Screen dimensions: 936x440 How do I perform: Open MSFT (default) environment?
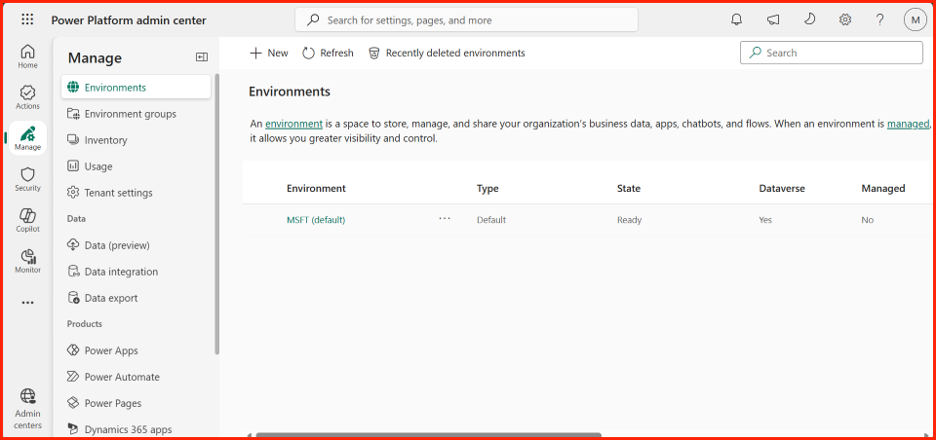(316, 220)
